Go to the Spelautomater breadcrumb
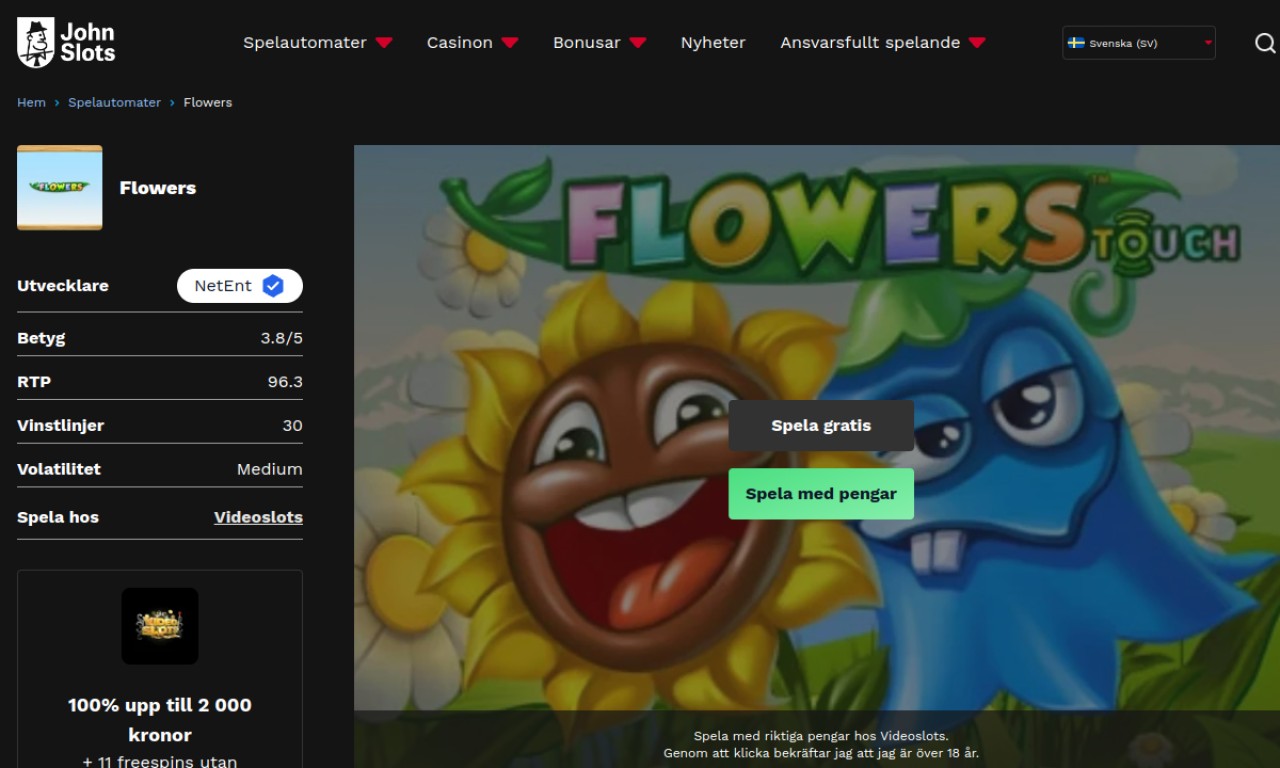This screenshot has width=1280, height=768. coord(114,103)
